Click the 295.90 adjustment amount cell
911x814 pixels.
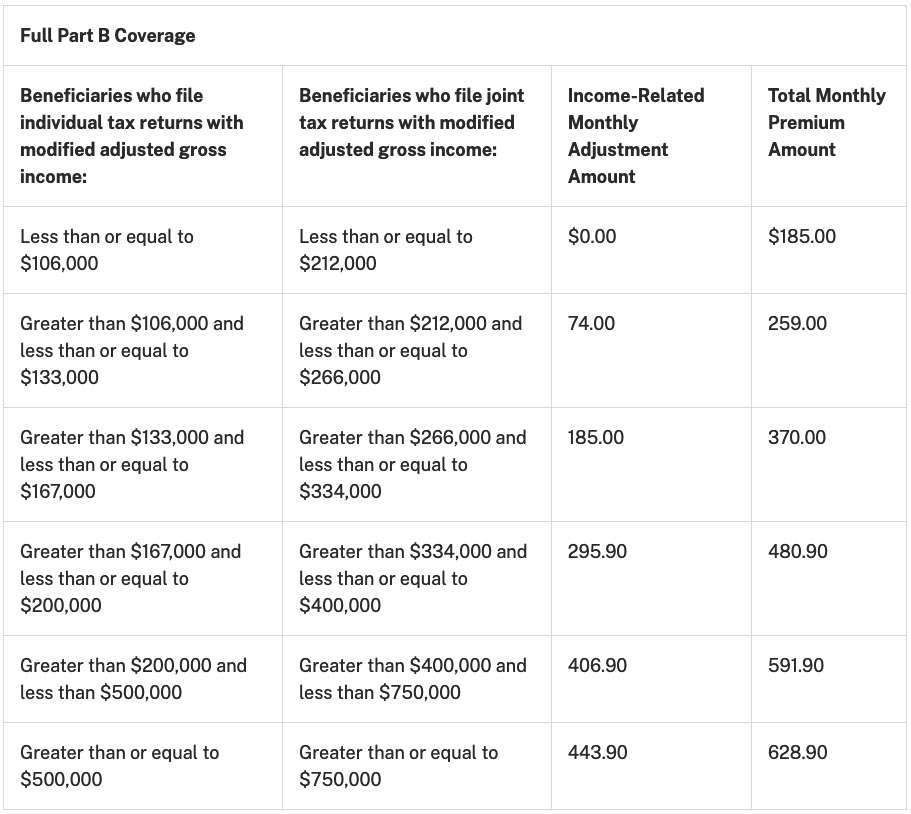(597, 552)
